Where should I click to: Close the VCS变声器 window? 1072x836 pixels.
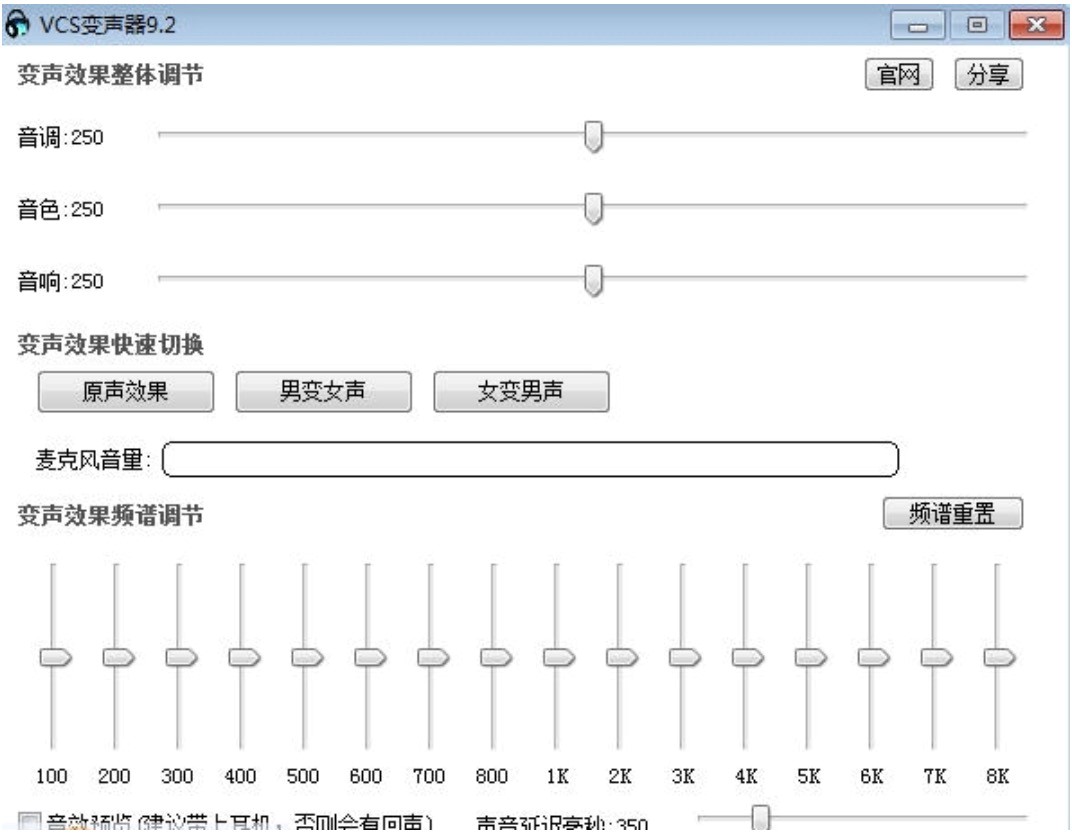1036,26
